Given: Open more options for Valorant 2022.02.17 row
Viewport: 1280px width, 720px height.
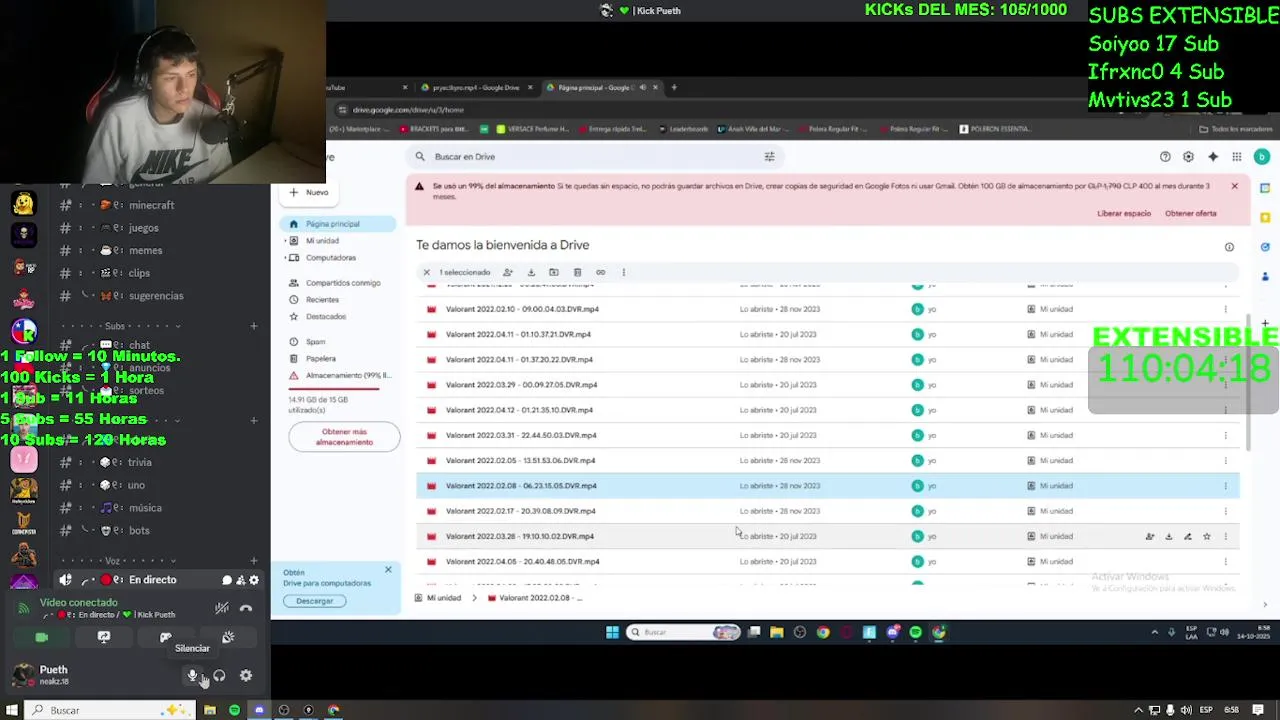Looking at the screenshot, I should [1225, 511].
